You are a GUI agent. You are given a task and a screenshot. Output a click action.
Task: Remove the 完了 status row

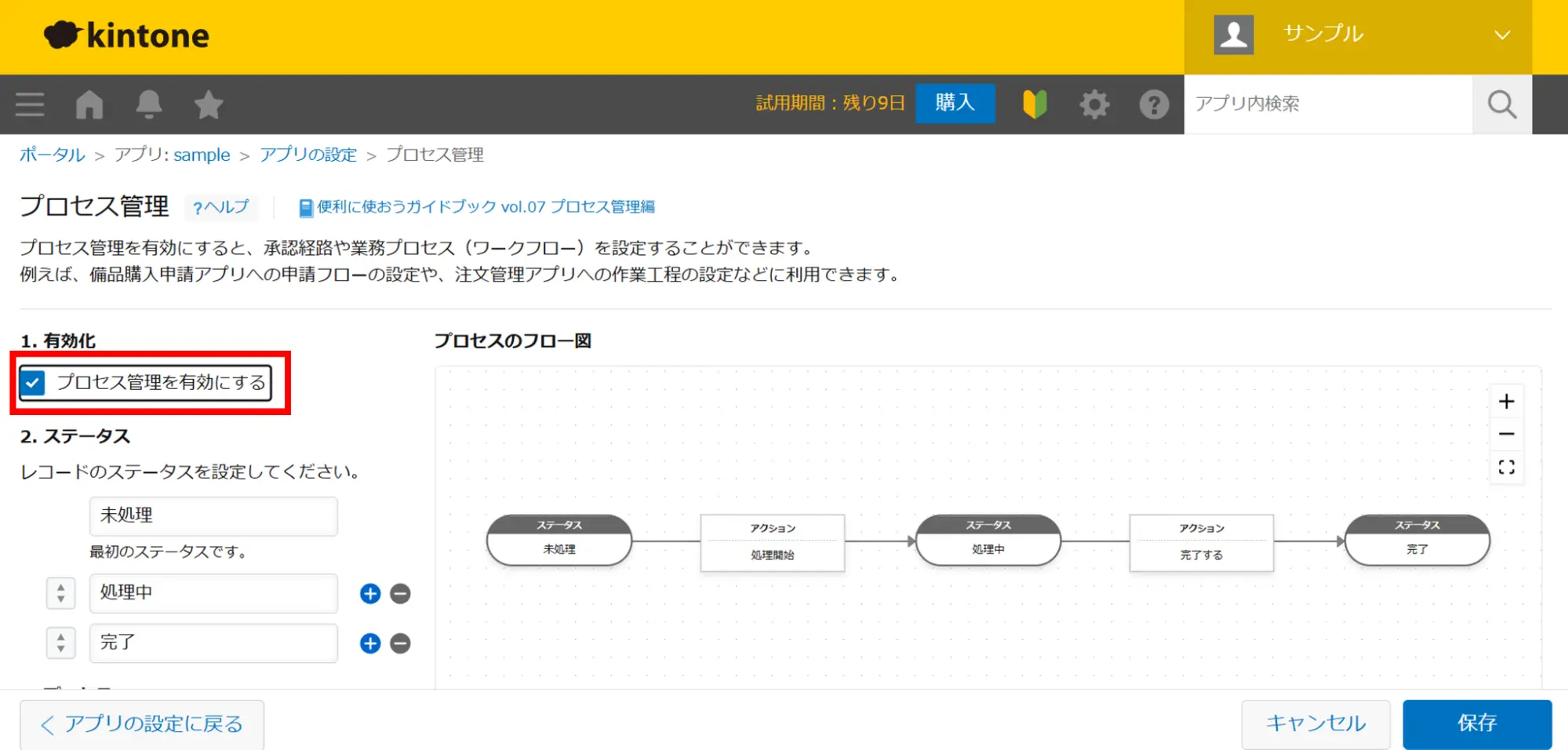[x=400, y=643]
